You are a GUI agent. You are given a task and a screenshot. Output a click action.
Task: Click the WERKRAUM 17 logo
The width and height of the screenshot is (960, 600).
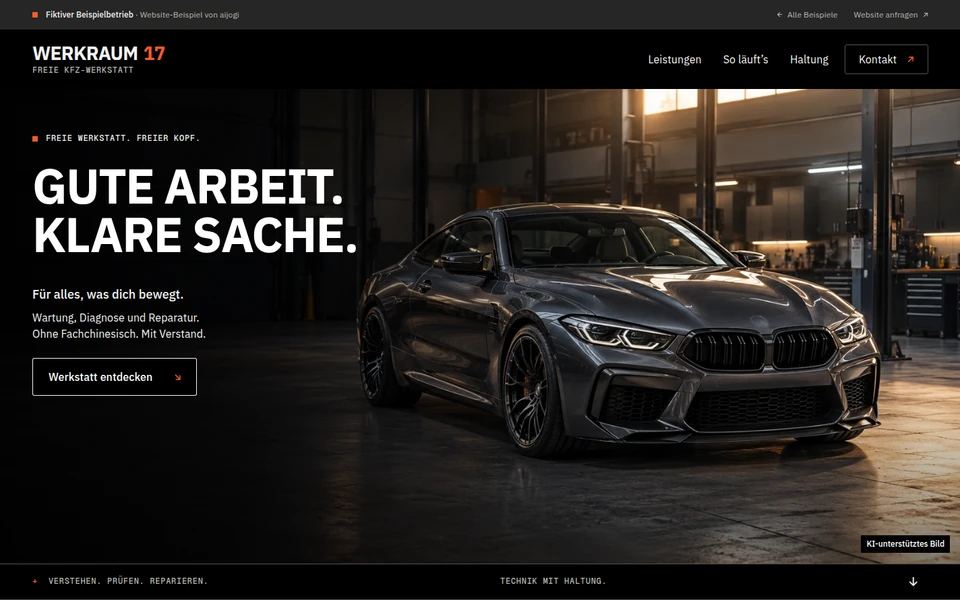99,54
